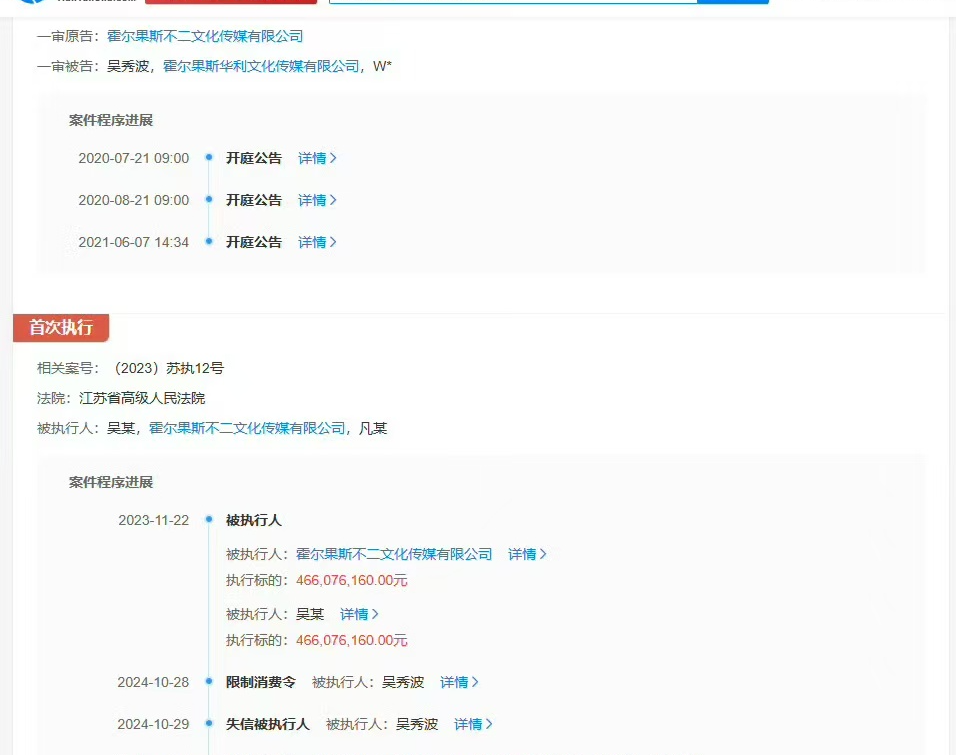The width and height of the screenshot is (956, 755).
Task: Click timeline dot for 2020-07-21 09:00
Action: 209,157
